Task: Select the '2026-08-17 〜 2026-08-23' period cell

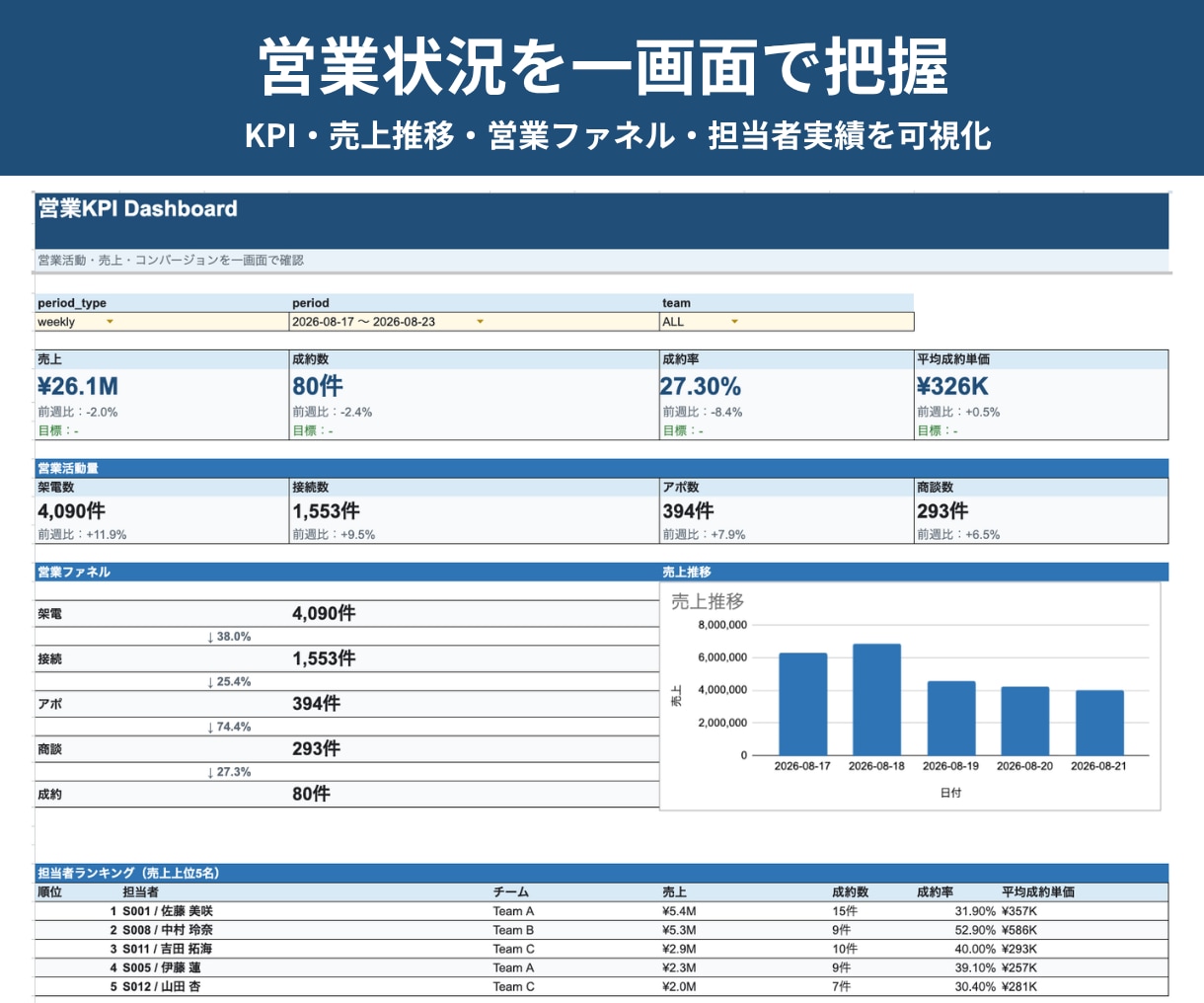Action: [474, 322]
